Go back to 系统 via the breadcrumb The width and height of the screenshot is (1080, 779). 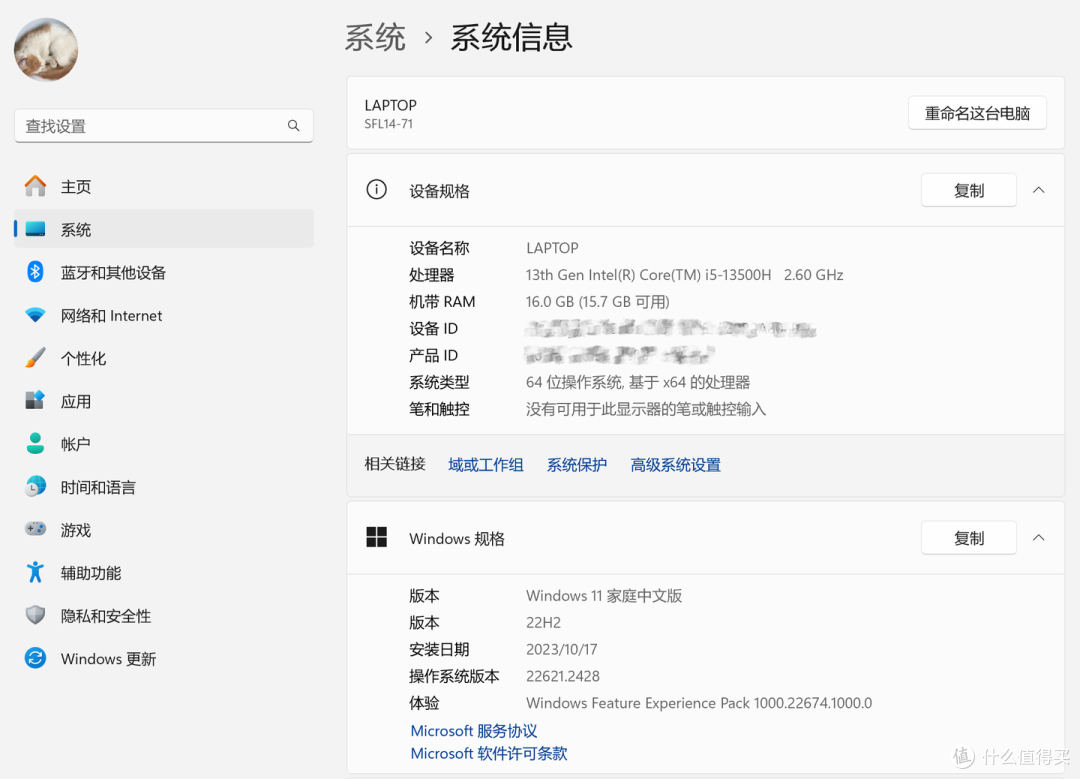[375, 37]
